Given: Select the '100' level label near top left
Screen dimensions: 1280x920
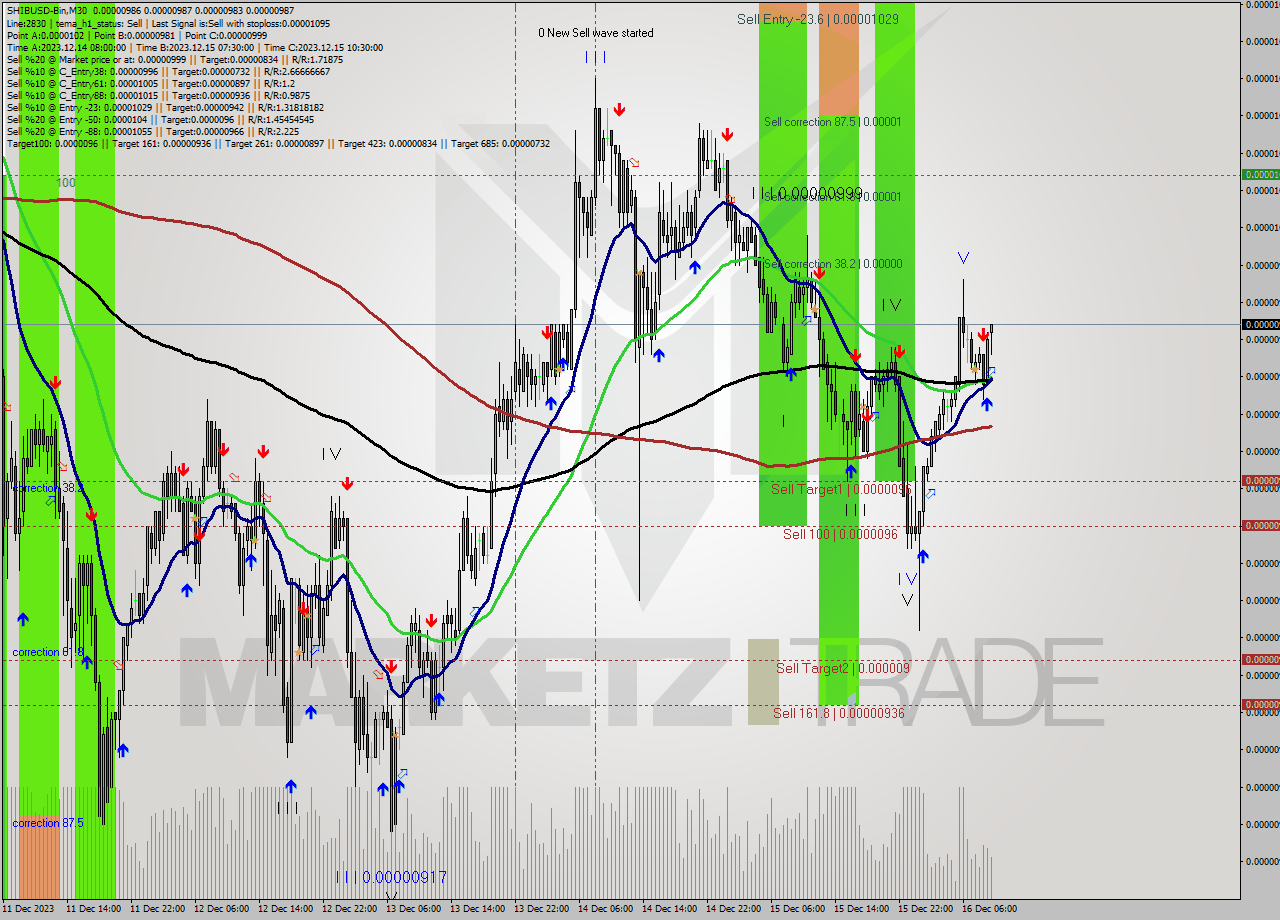Looking at the screenshot, I should [x=66, y=183].
